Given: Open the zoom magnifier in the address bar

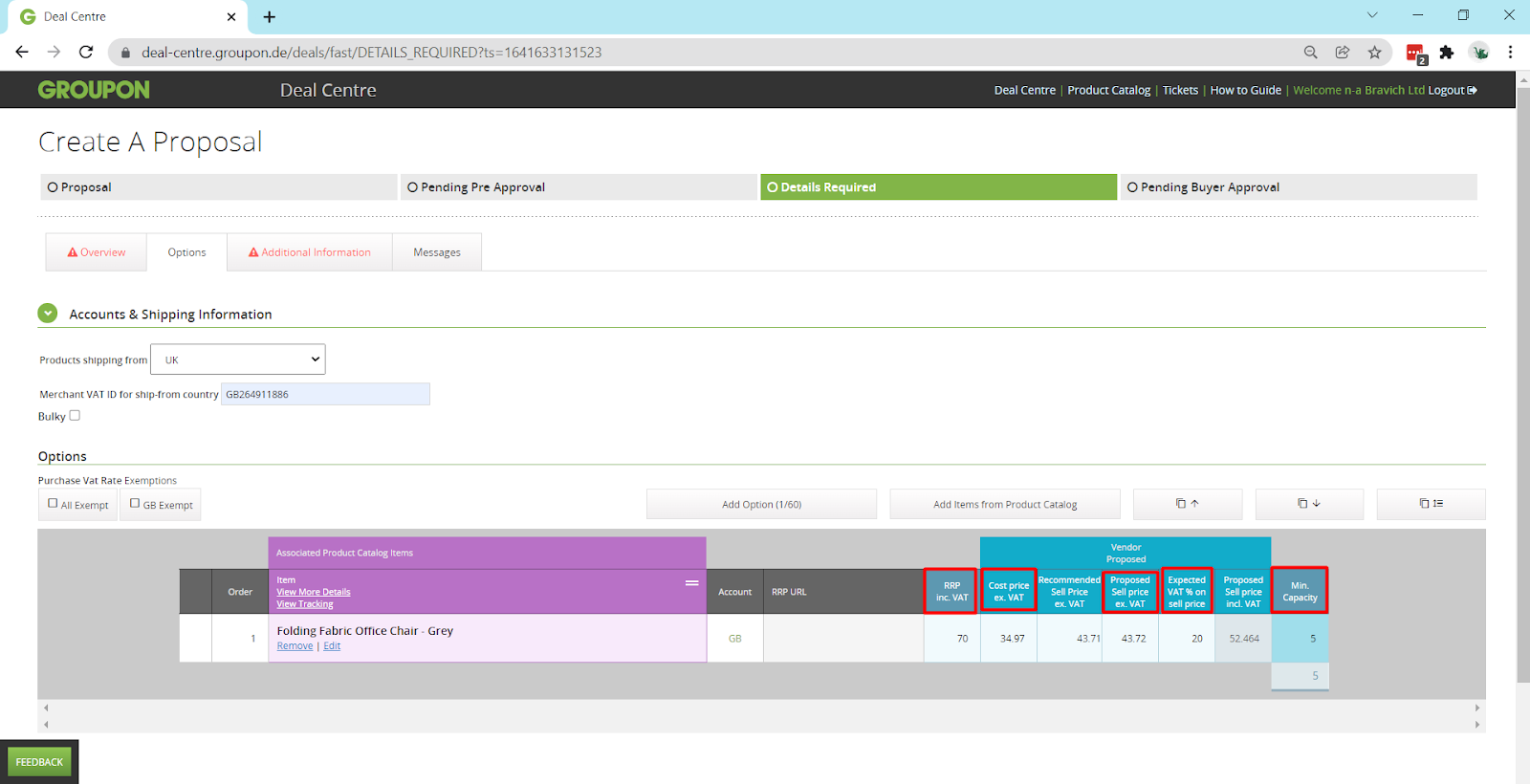Looking at the screenshot, I should click(1311, 53).
